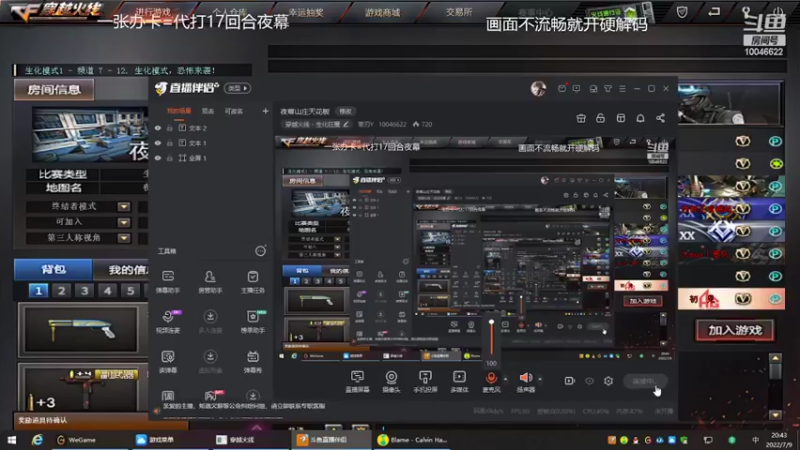Add a new scene with plus icon
Viewport: 800px width, 450px height.
[x=265, y=111]
